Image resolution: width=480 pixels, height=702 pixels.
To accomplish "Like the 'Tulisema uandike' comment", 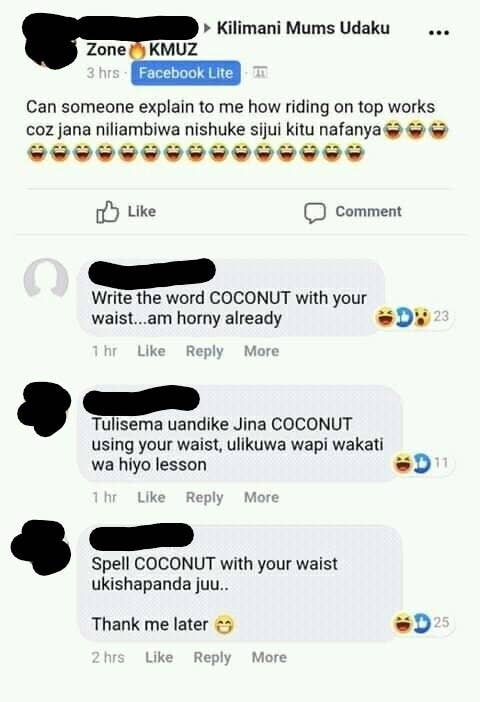I will pos(151,497).
